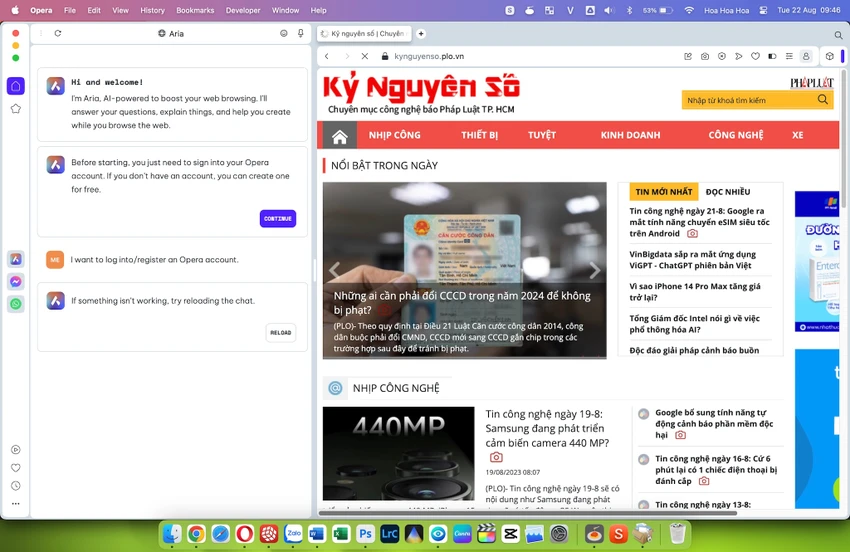This screenshot has height=552, width=850.
Task: Open the KINH DOANH navigation tab
Action: tap(630, 135)
